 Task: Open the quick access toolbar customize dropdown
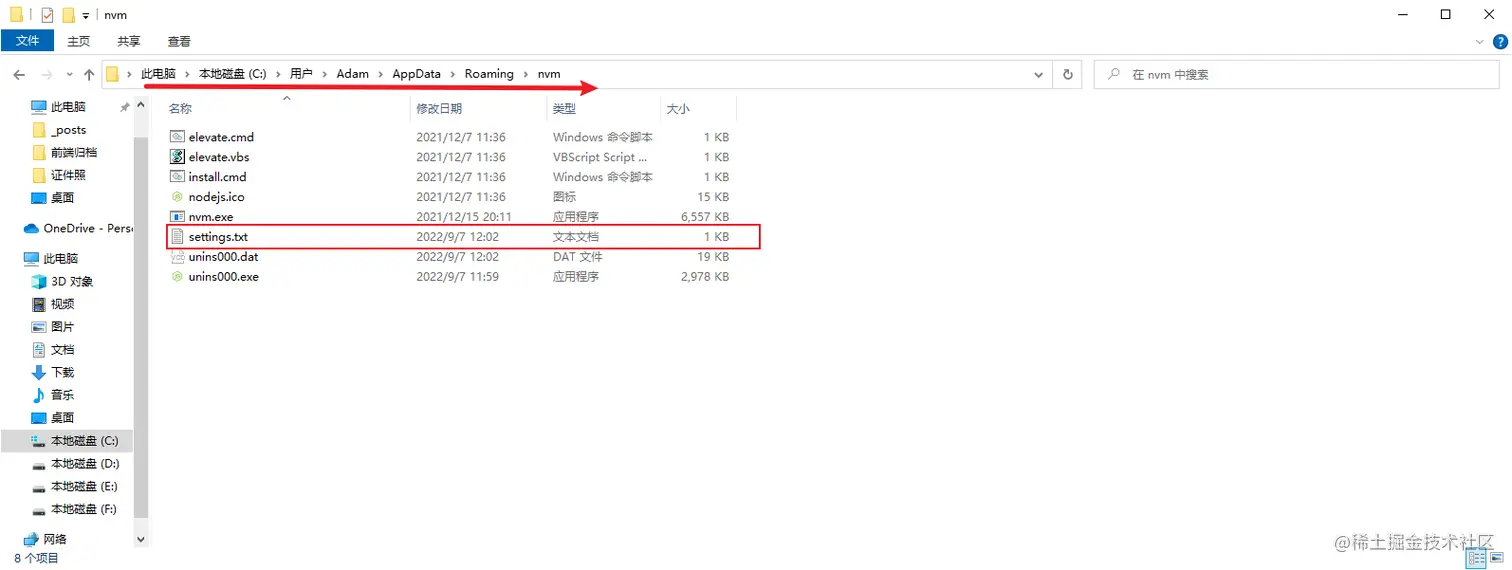pos(86,16)
